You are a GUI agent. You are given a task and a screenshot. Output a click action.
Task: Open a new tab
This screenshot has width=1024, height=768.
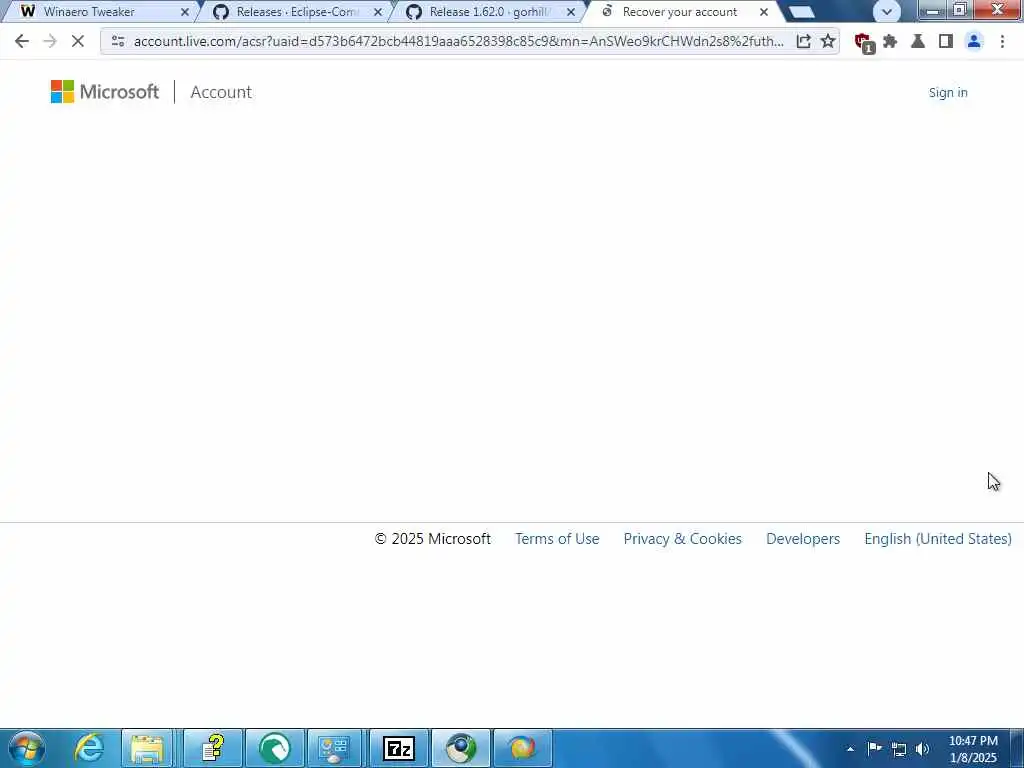801,12
